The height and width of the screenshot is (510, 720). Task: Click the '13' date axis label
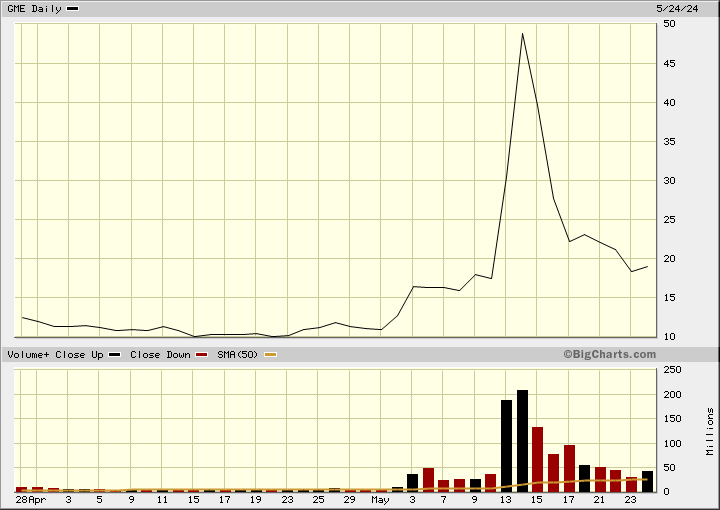(506, 499)
